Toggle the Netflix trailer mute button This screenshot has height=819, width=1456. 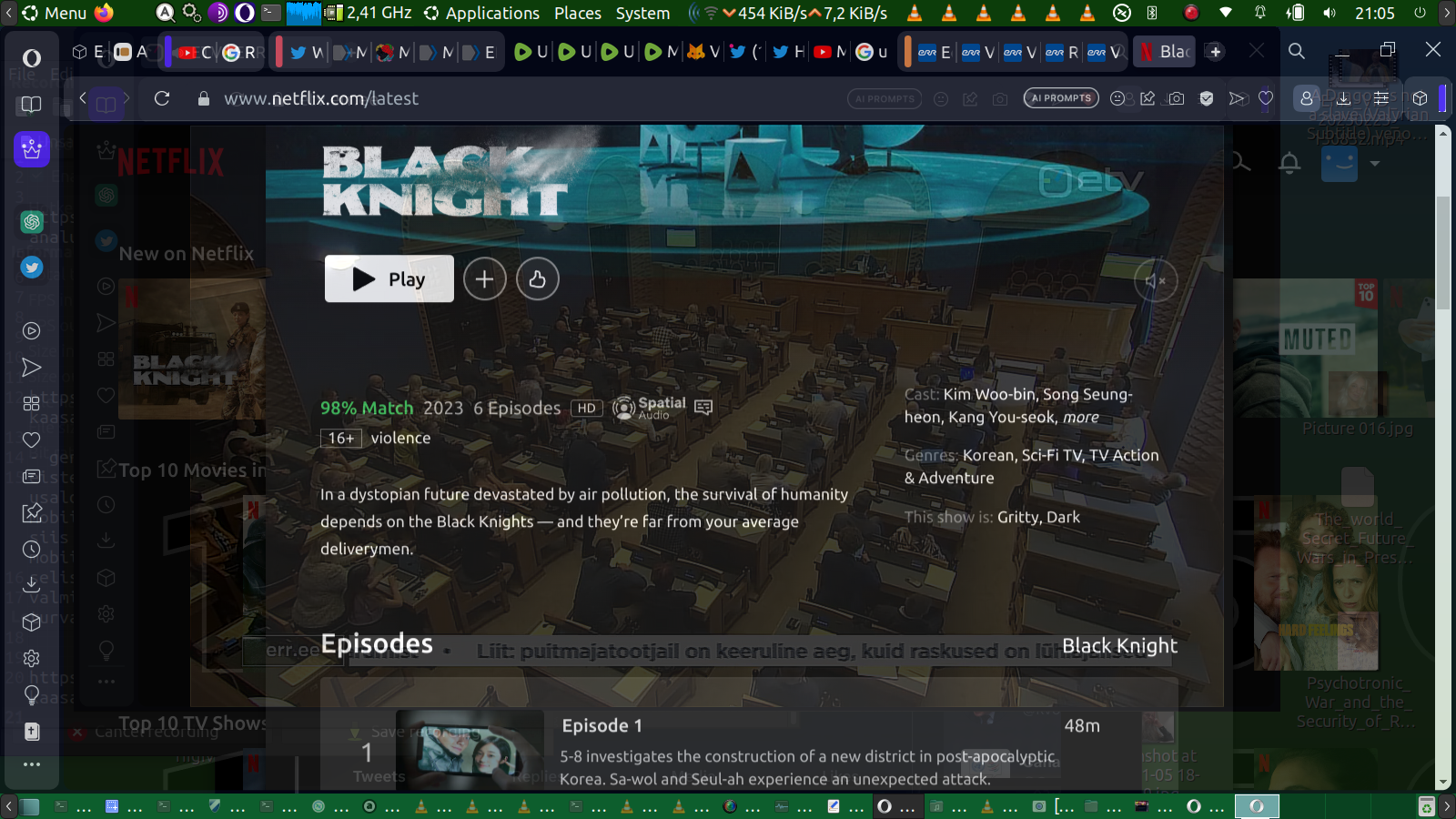(x=1156, y=281)
